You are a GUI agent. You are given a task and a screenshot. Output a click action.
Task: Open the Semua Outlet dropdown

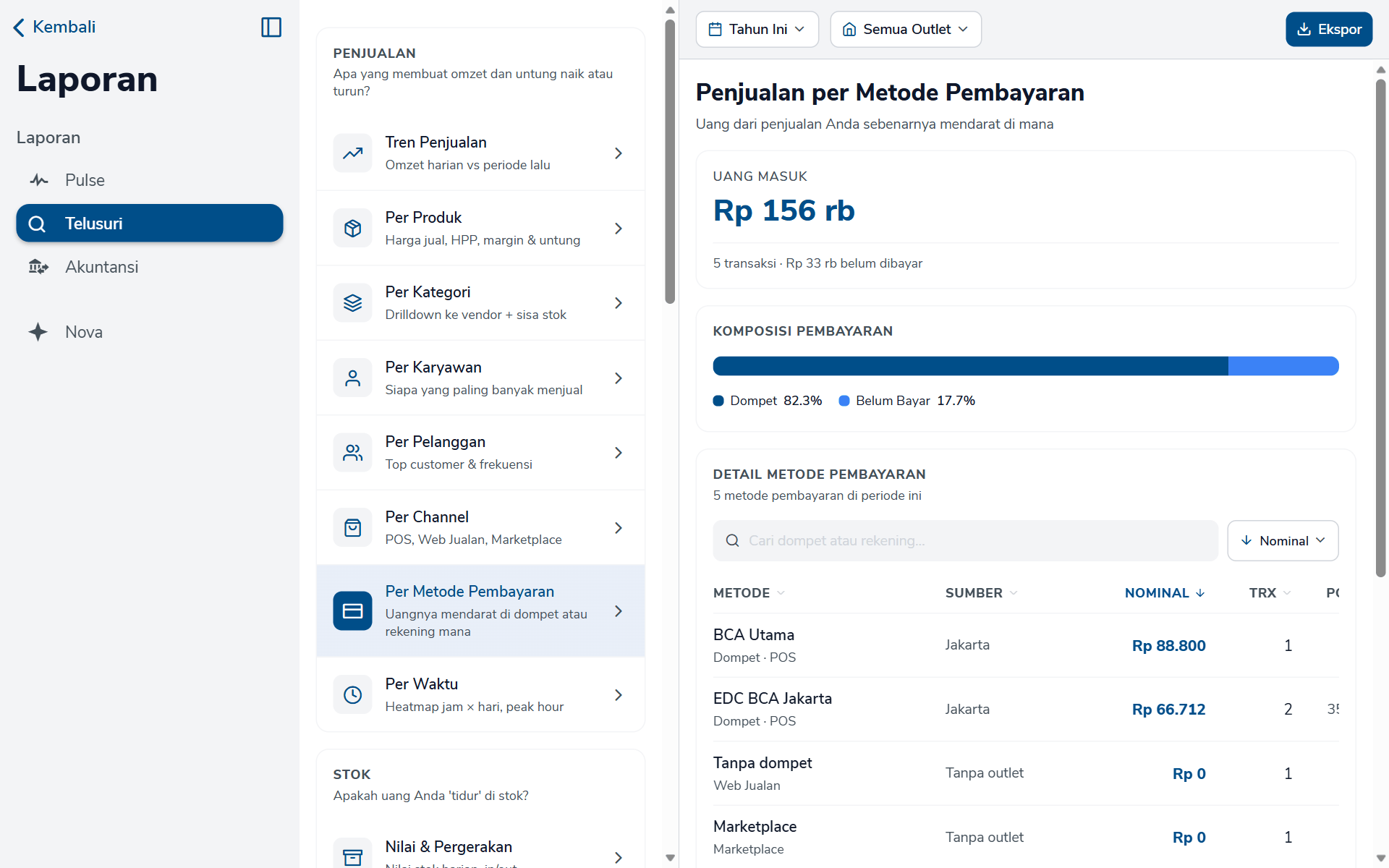[x=906, y=30]
